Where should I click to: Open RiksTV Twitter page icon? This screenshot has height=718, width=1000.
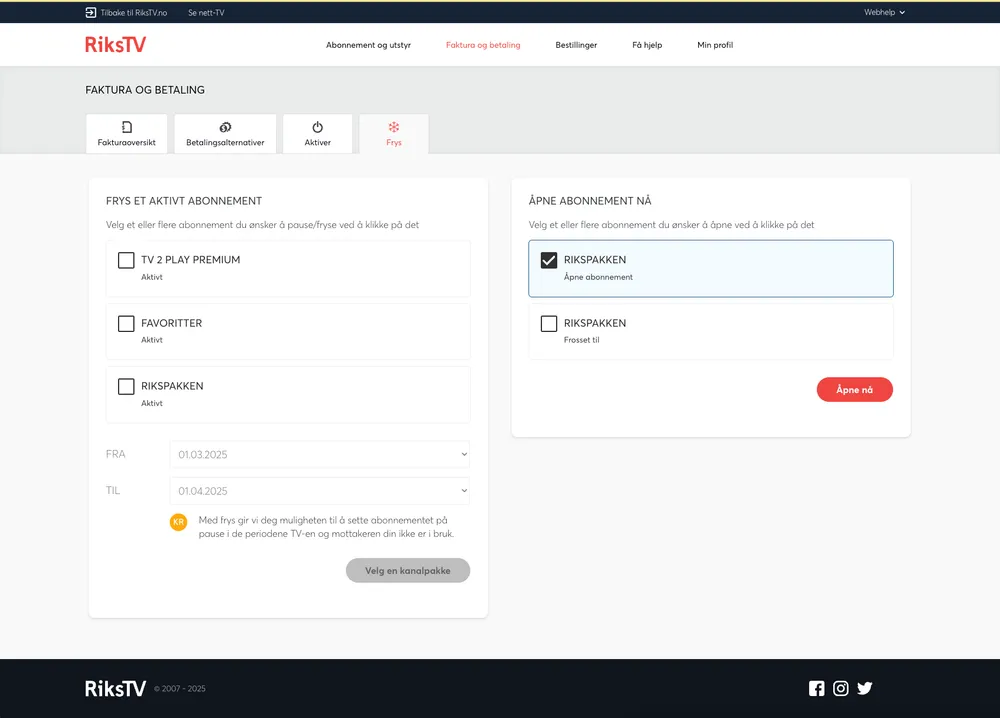(x=865, y=688)
